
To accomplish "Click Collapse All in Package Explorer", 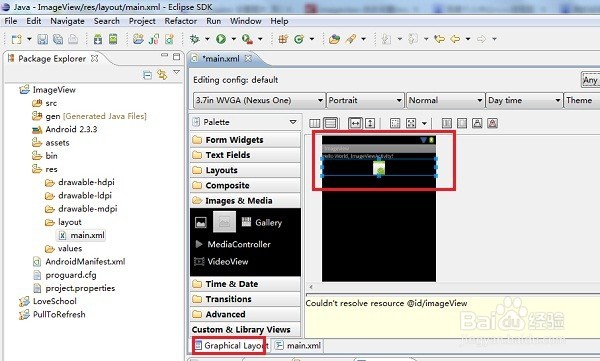I will (147, 75).
